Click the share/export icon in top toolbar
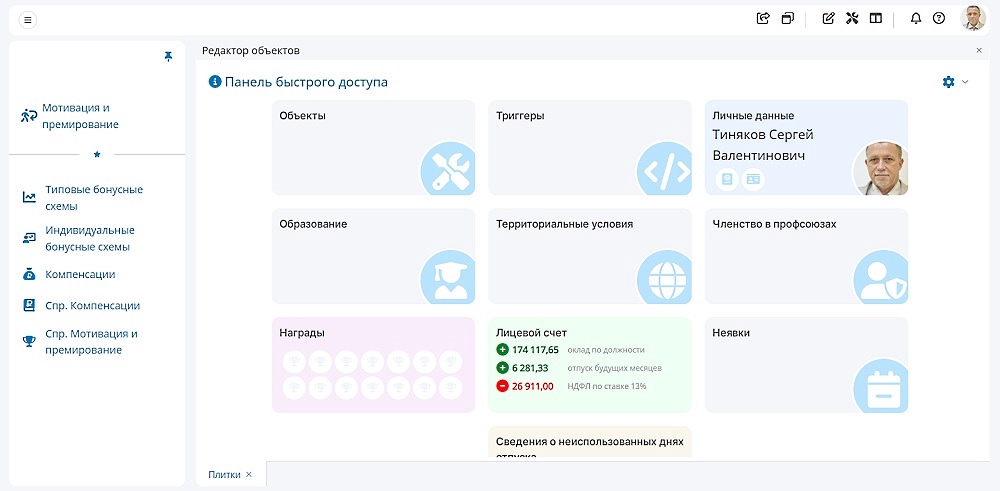Image resolution: width=1000 pixels, height=491 pixels. tap(763, 18)
